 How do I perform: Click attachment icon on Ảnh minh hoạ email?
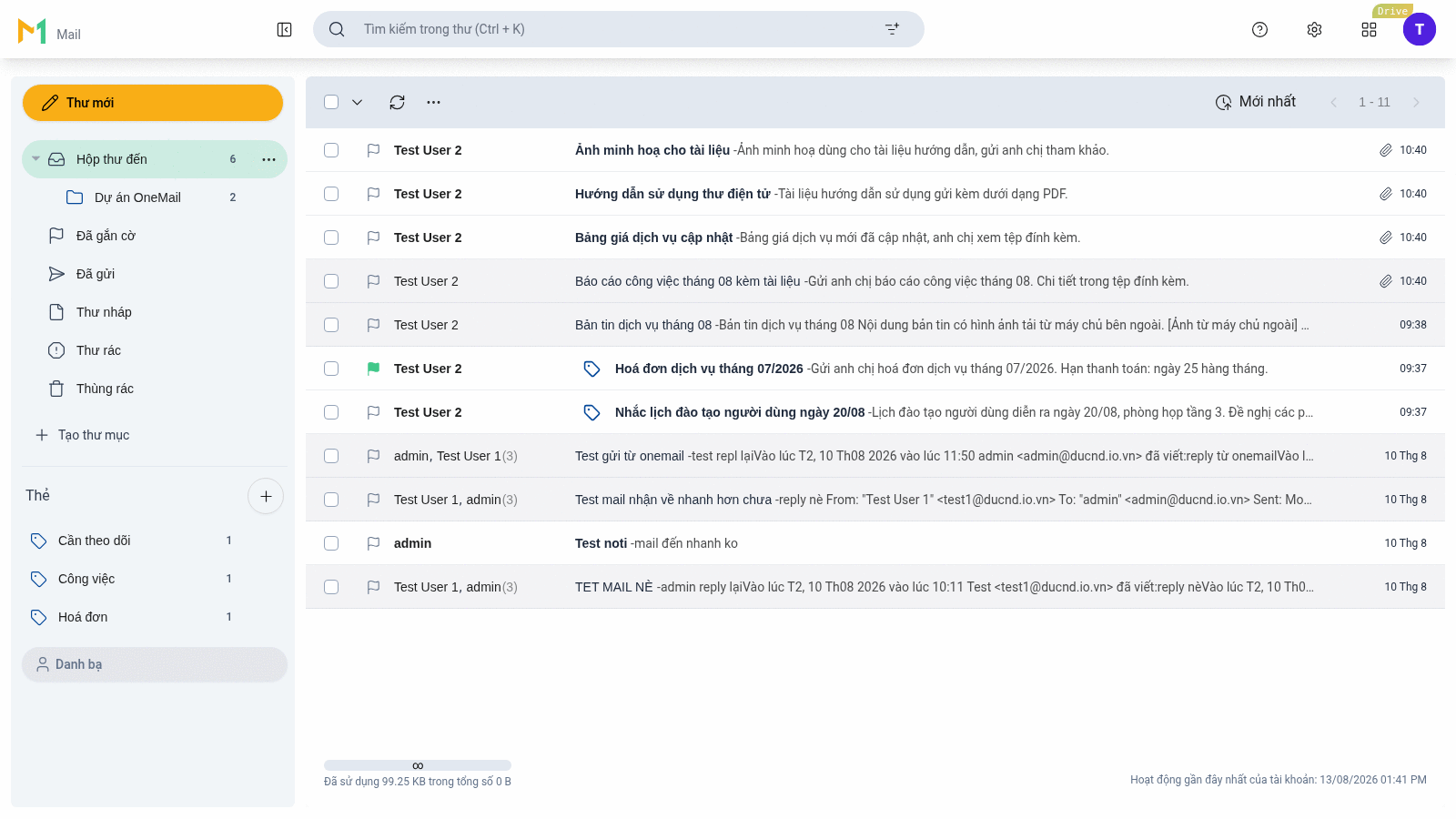click(x=1385, y=150)
